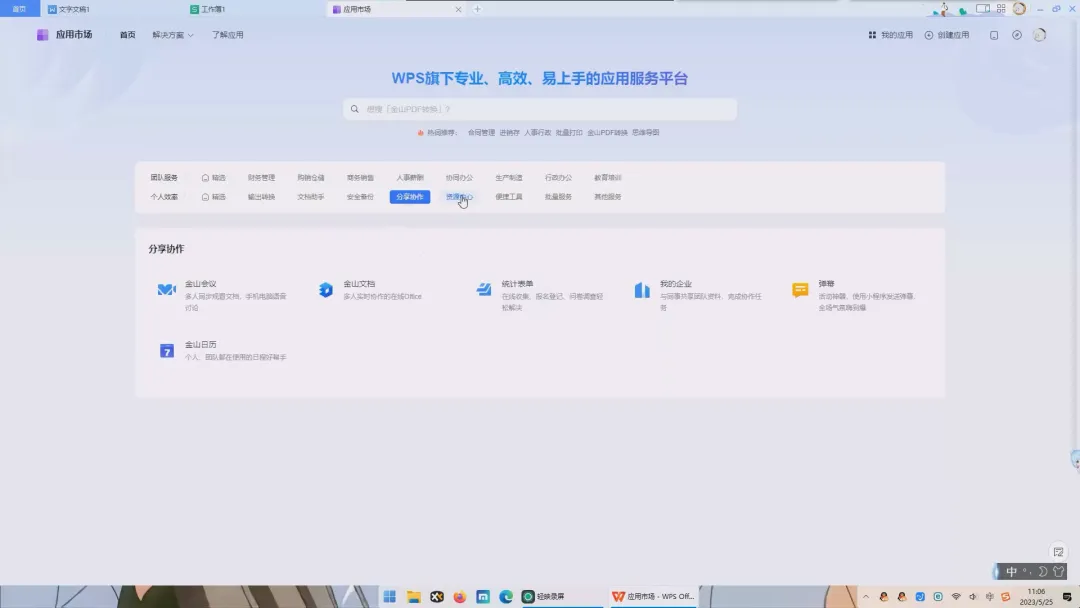The image size is (1080, 608).
Task: Click the 进销存 hot recommendation
Action: 510,133
